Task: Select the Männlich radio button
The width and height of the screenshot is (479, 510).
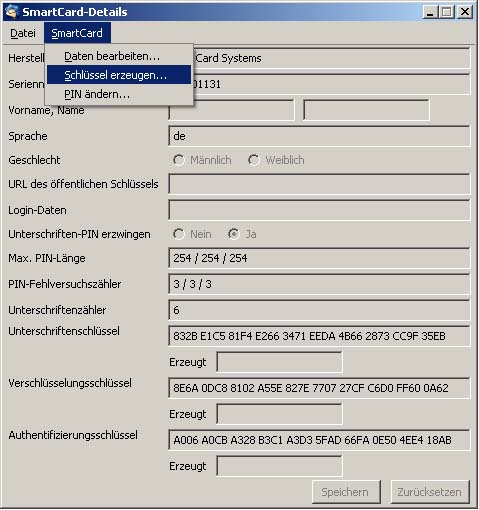Action: (x=179, y=160)
